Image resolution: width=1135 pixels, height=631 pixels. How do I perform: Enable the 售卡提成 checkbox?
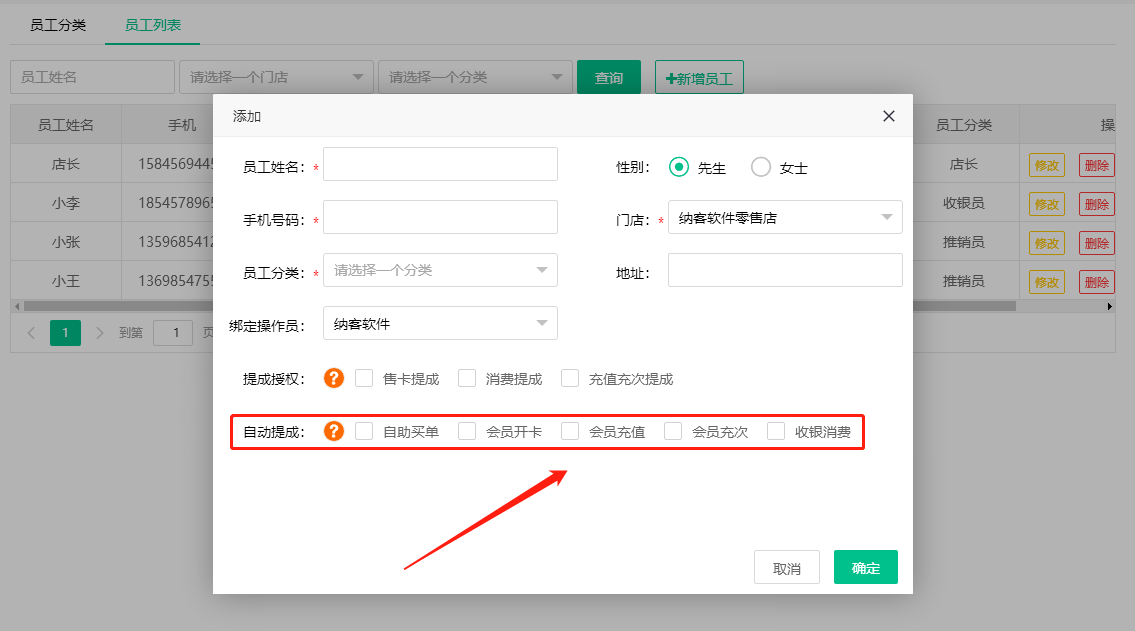pos(364,378)
